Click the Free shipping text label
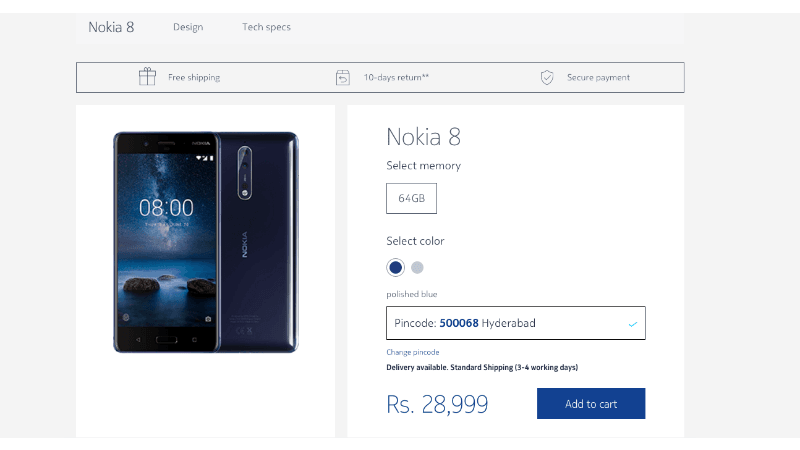Screen dimensions: 800x450 (x=194, y=78)
